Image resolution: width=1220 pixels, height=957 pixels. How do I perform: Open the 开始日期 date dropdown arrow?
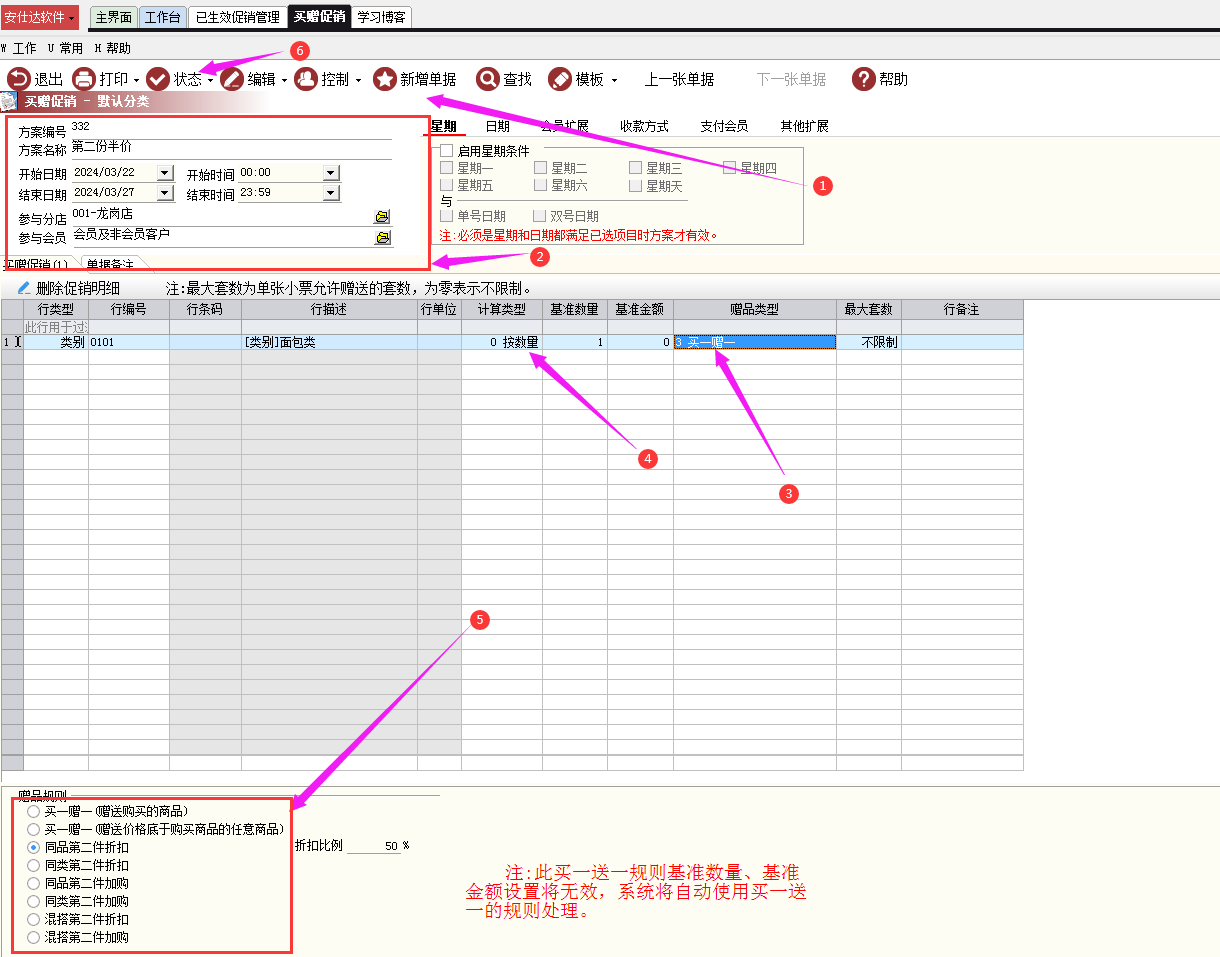(165, 173)
